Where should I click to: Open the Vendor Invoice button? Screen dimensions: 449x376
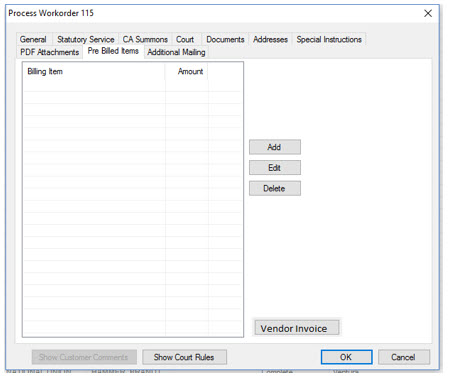pyautogui.click(x=297, y=328)
